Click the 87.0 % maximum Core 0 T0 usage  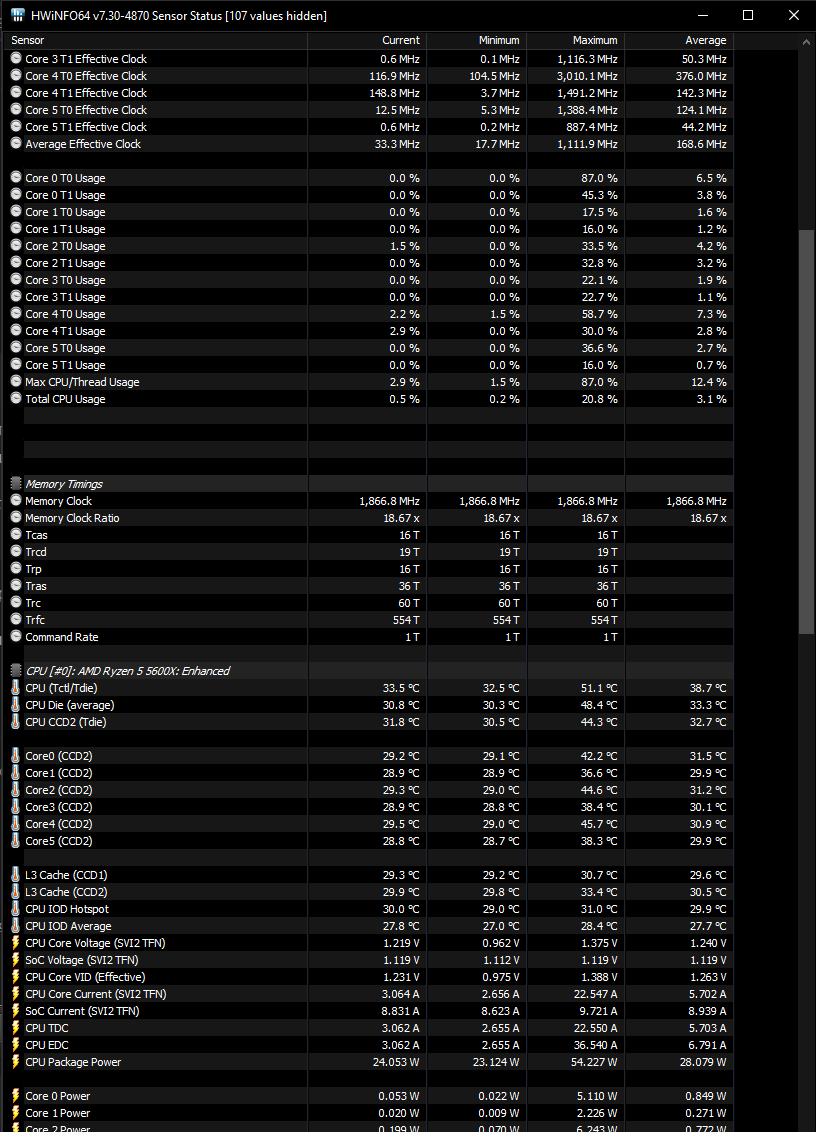599,178
